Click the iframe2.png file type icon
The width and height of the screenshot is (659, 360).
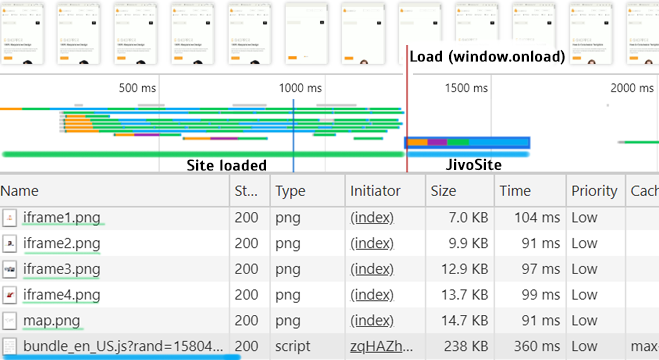click(10, 244)
